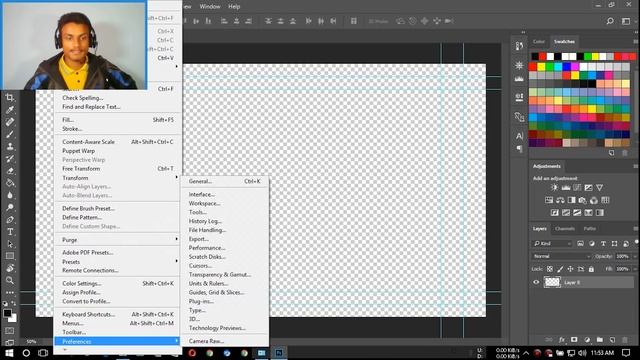Open the Swatches panel menu
This screenshot has height=360, width=640.
coord(636,42)
